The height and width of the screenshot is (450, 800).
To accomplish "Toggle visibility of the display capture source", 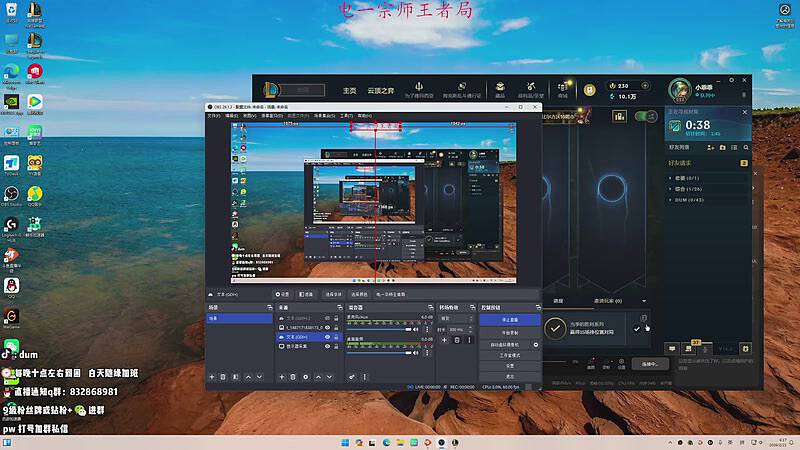I will coord(325,347).
